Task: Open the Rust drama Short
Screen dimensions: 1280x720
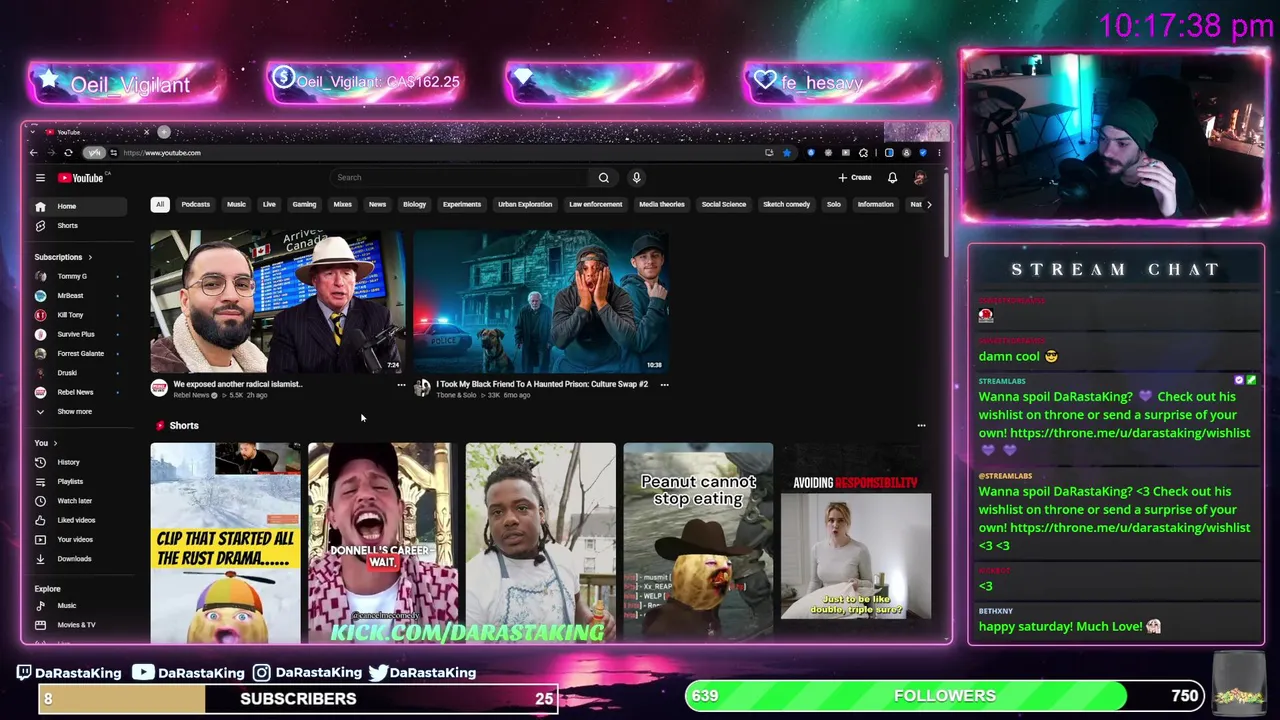Action: [225, 542]
